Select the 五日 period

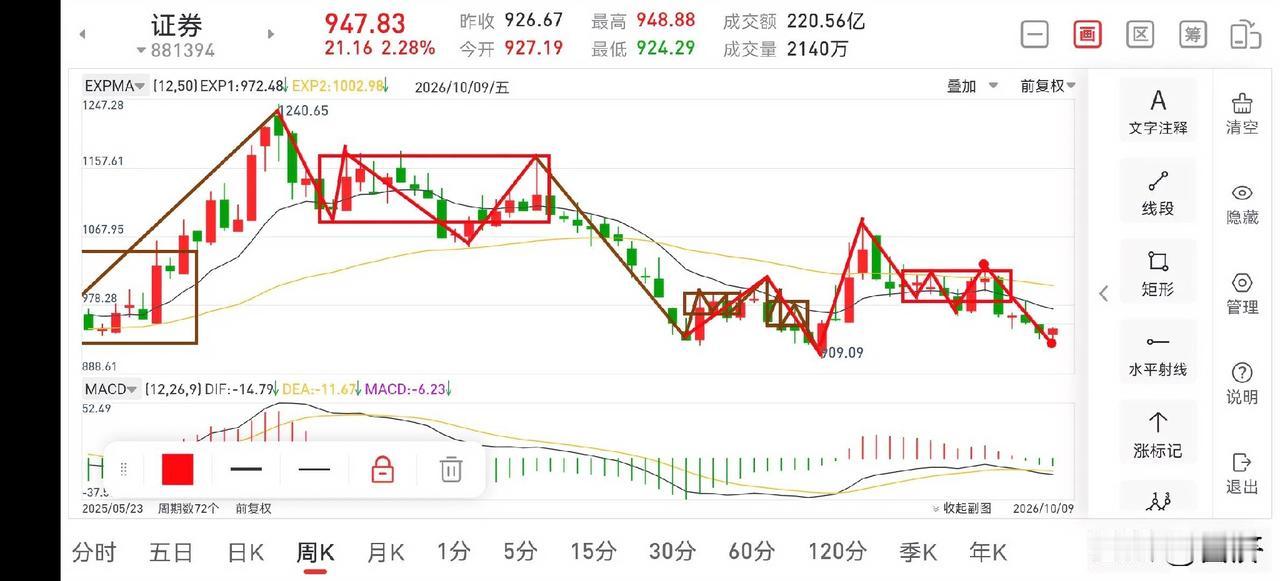tap(171, 551)
